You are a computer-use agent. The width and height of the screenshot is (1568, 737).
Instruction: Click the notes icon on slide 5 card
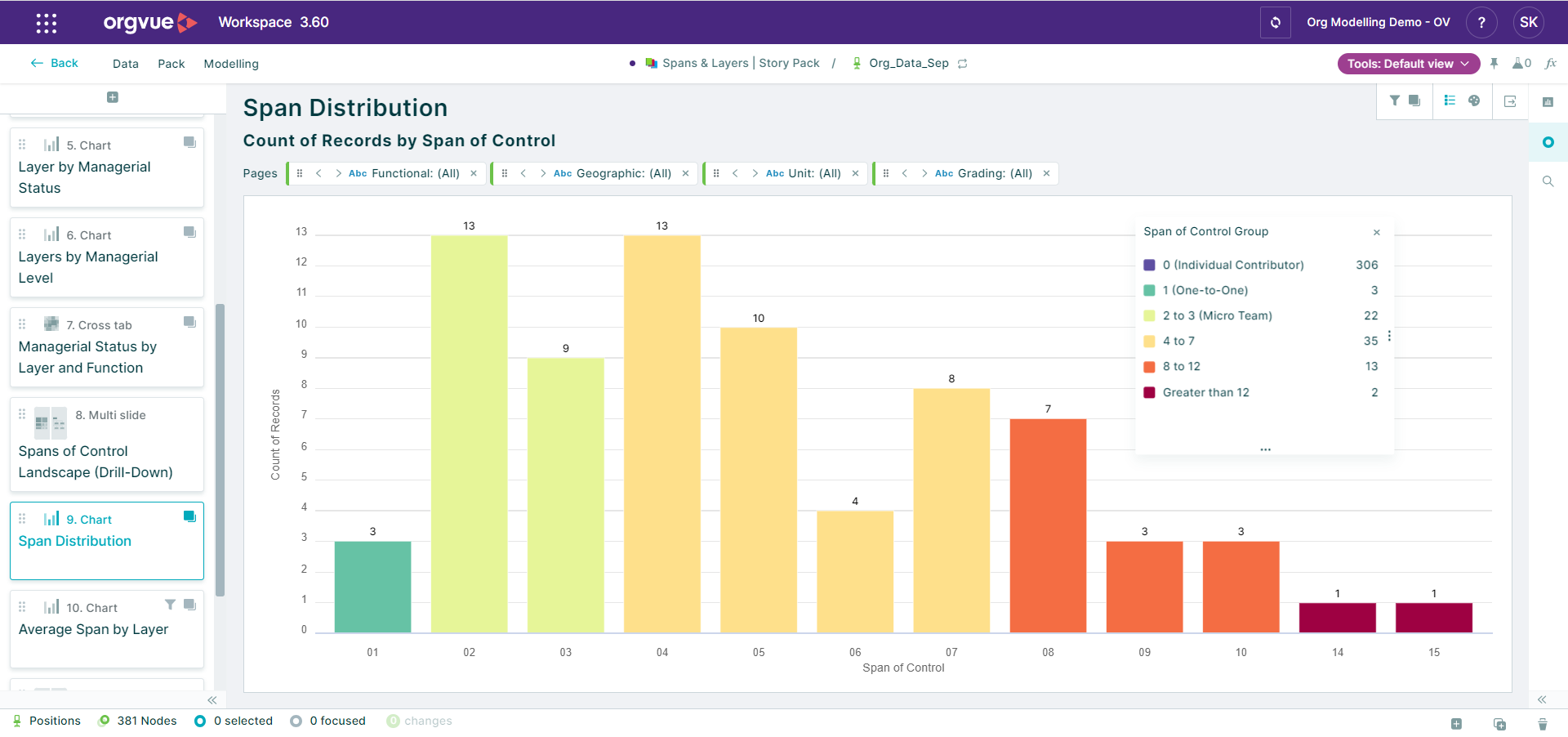pos(189,142)
